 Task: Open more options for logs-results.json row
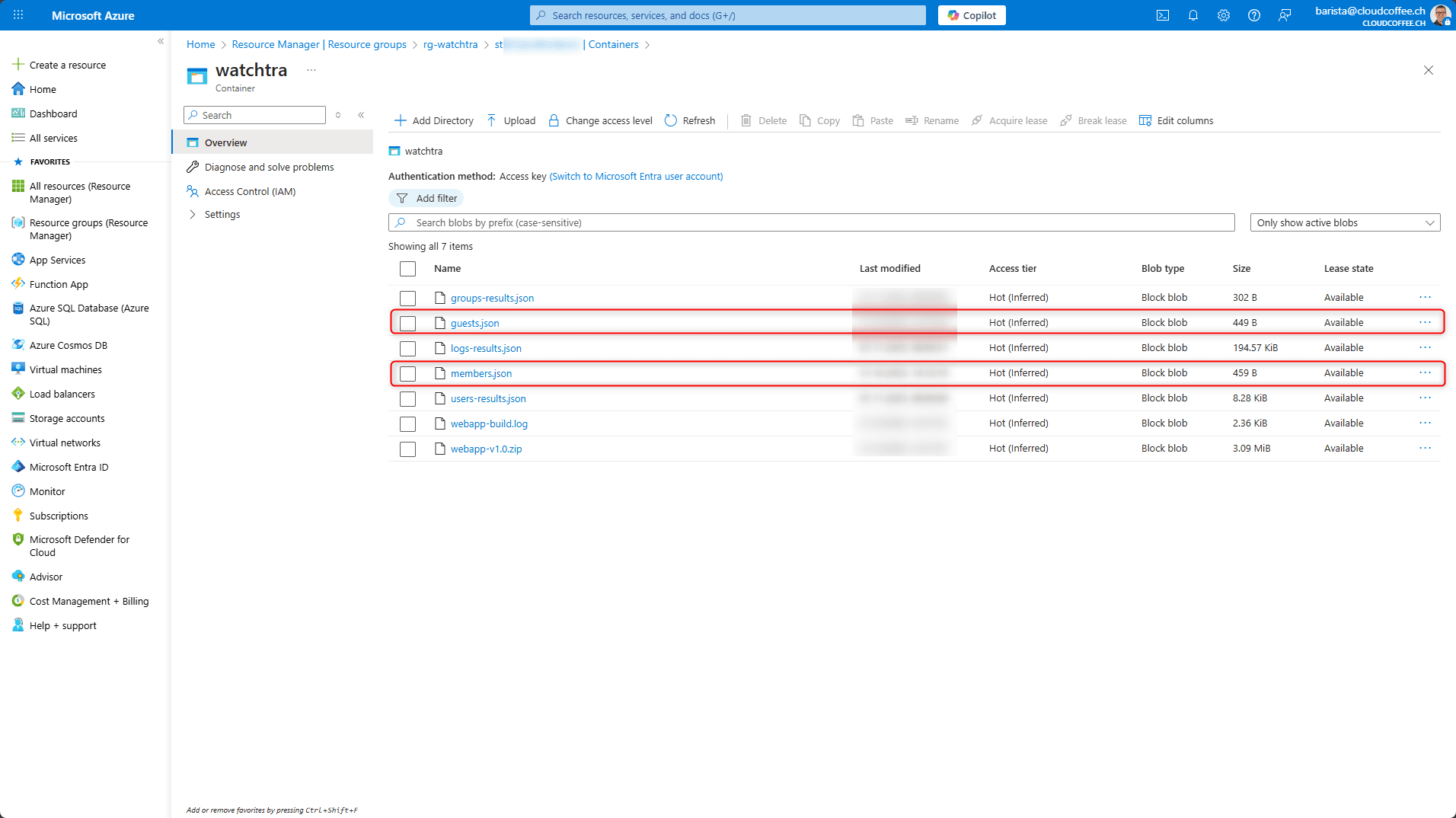(x=1425, y=348)
